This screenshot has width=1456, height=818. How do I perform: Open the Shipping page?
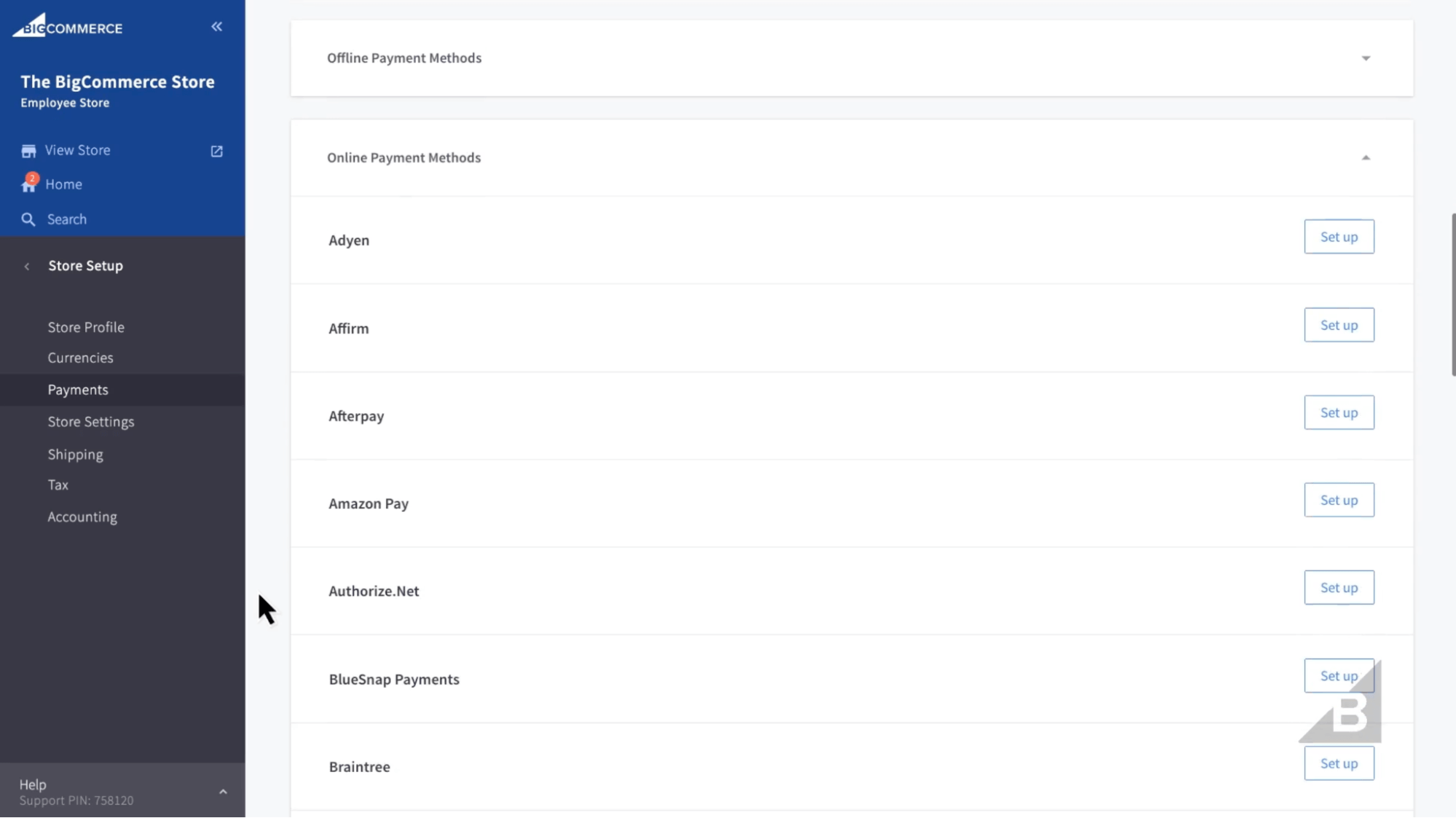[x=76, y=455]
